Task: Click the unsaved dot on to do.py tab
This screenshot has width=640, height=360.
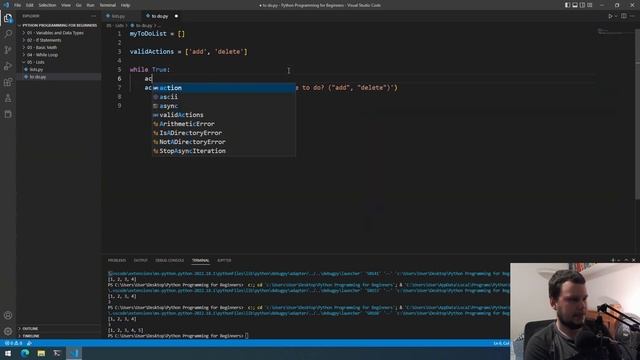Action: 176,16
